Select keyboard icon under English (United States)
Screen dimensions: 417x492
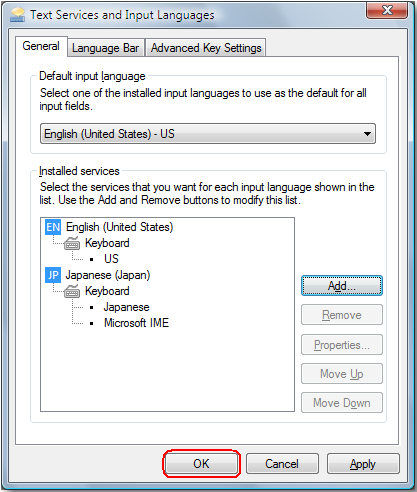click(x=72, y=243)
